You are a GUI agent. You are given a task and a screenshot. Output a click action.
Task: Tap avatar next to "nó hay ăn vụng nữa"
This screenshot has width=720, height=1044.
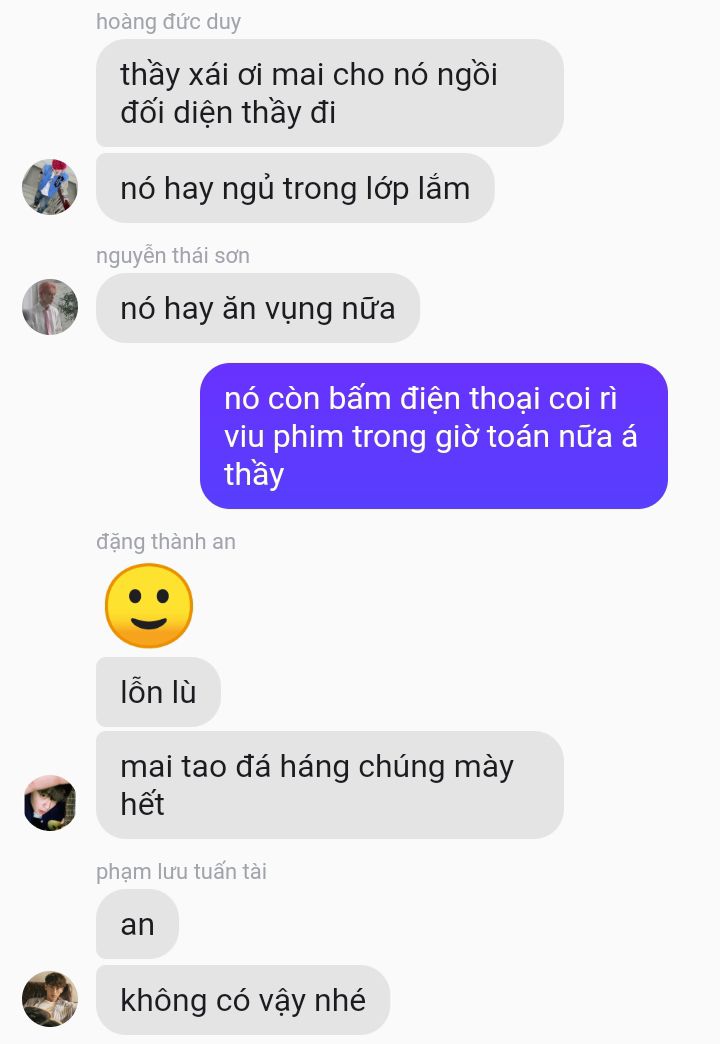coord(50,307)
